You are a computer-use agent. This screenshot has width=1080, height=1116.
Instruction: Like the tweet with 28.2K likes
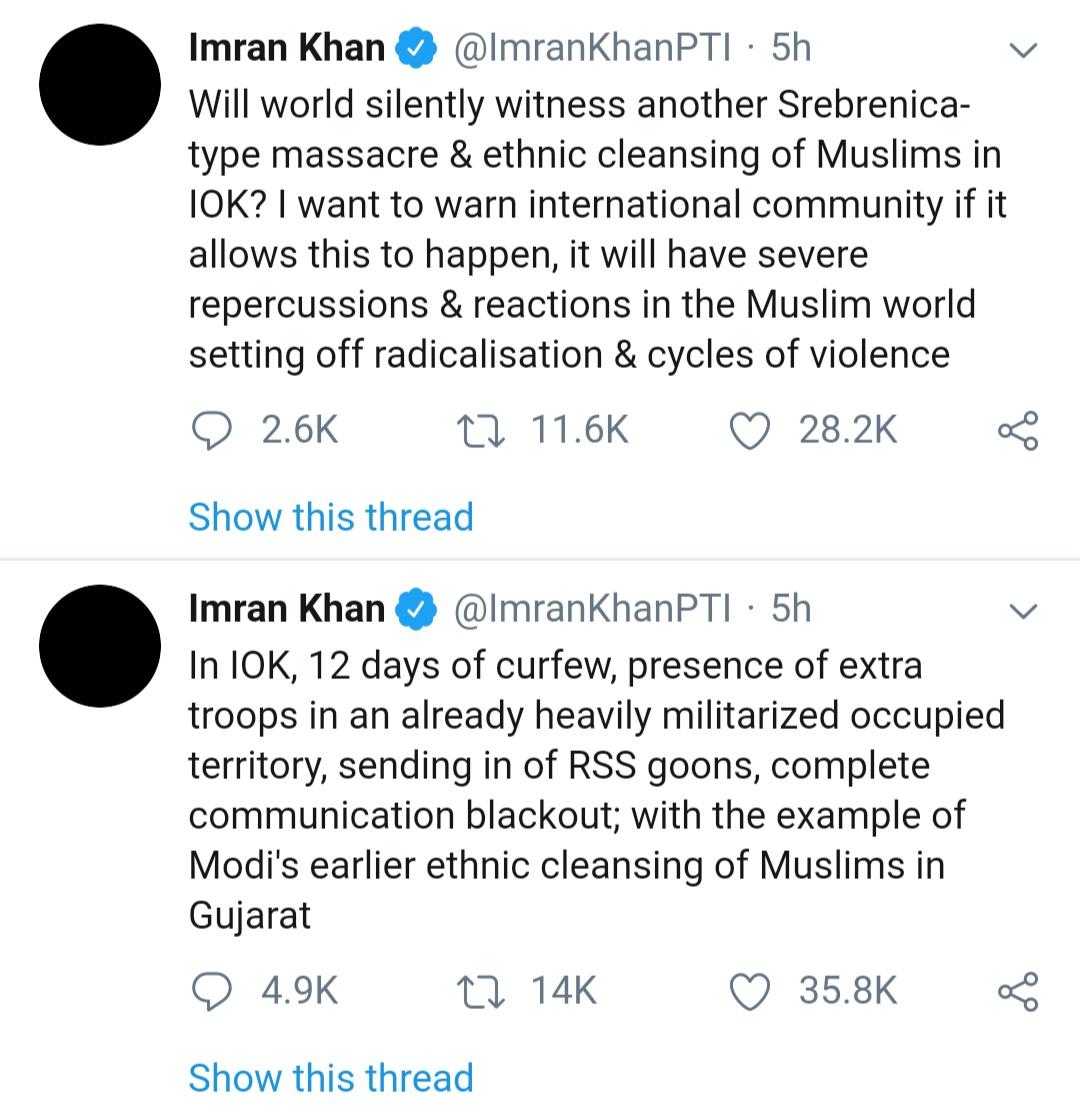point(750,431)
